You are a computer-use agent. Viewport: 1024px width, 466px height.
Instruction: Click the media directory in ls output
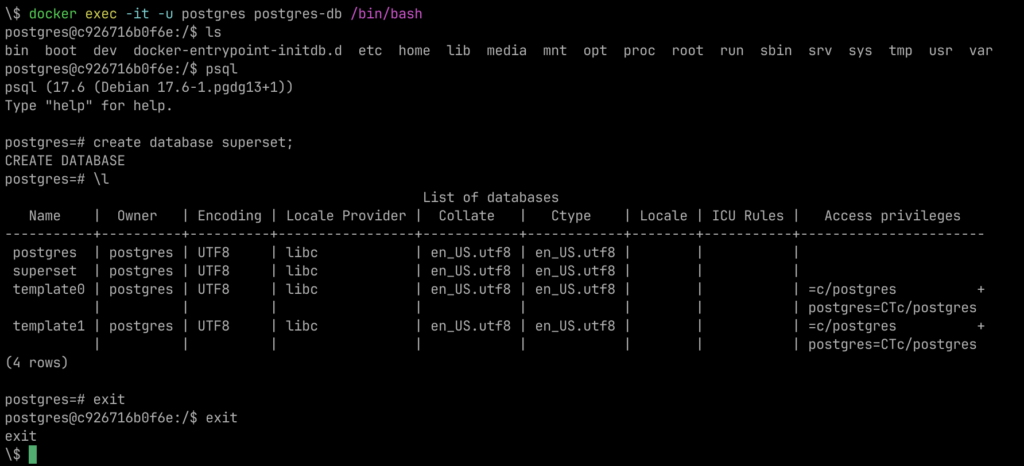click(506, 50)
